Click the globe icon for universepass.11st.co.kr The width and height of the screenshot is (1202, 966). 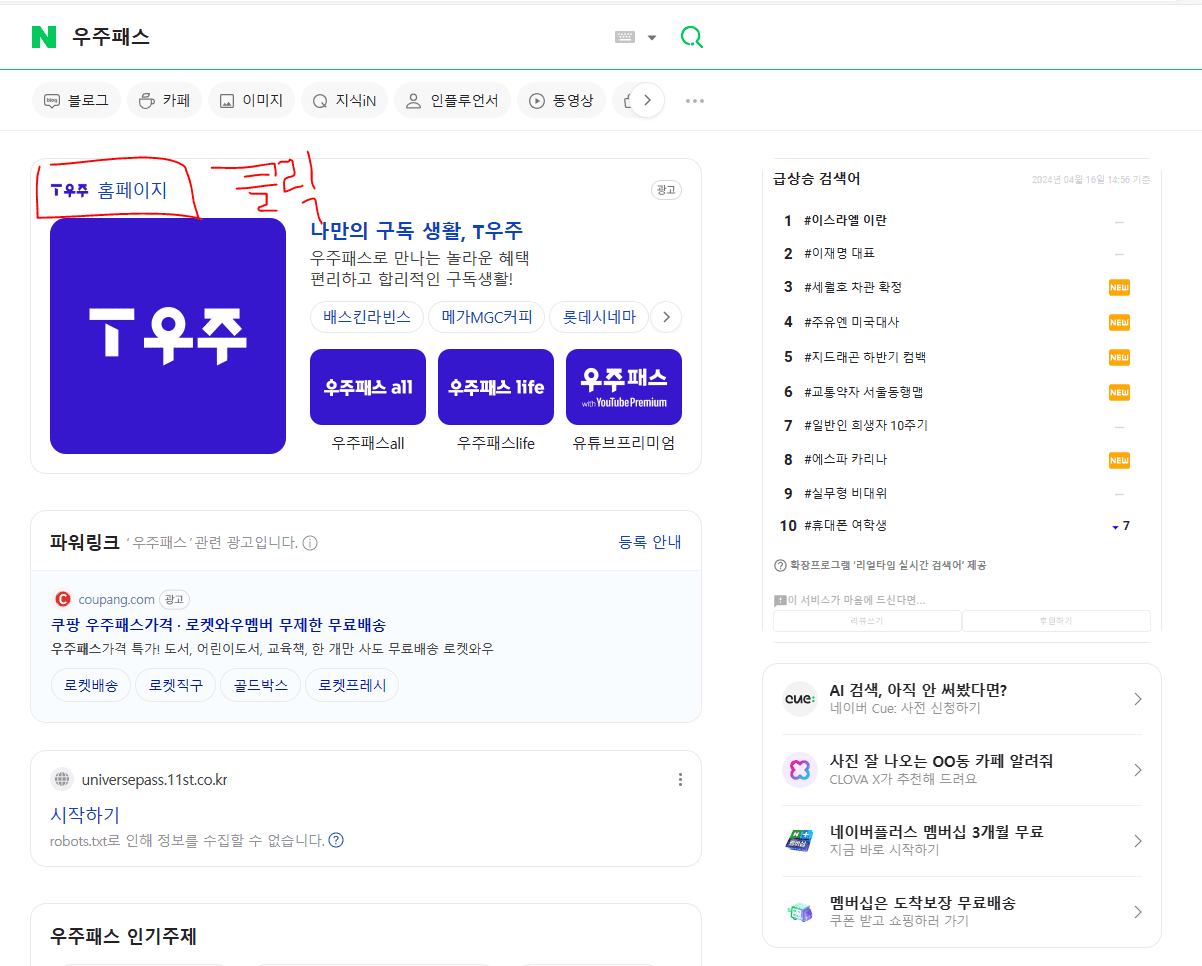[62, 779]
